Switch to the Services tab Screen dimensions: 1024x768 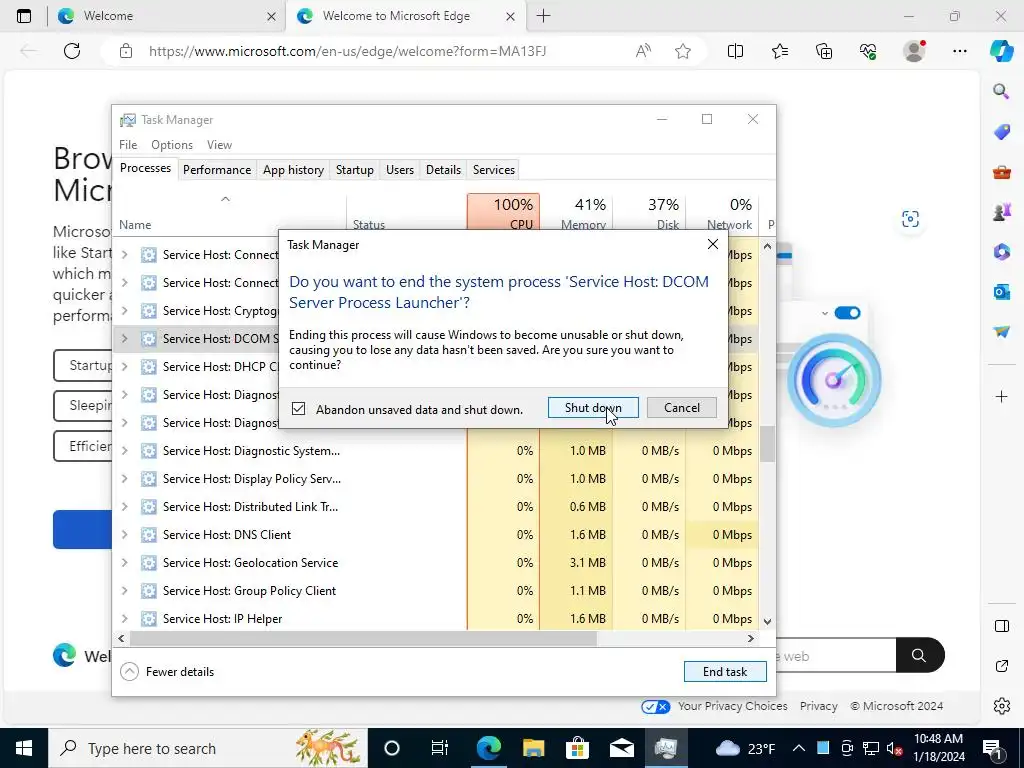[x=494, y=170]
